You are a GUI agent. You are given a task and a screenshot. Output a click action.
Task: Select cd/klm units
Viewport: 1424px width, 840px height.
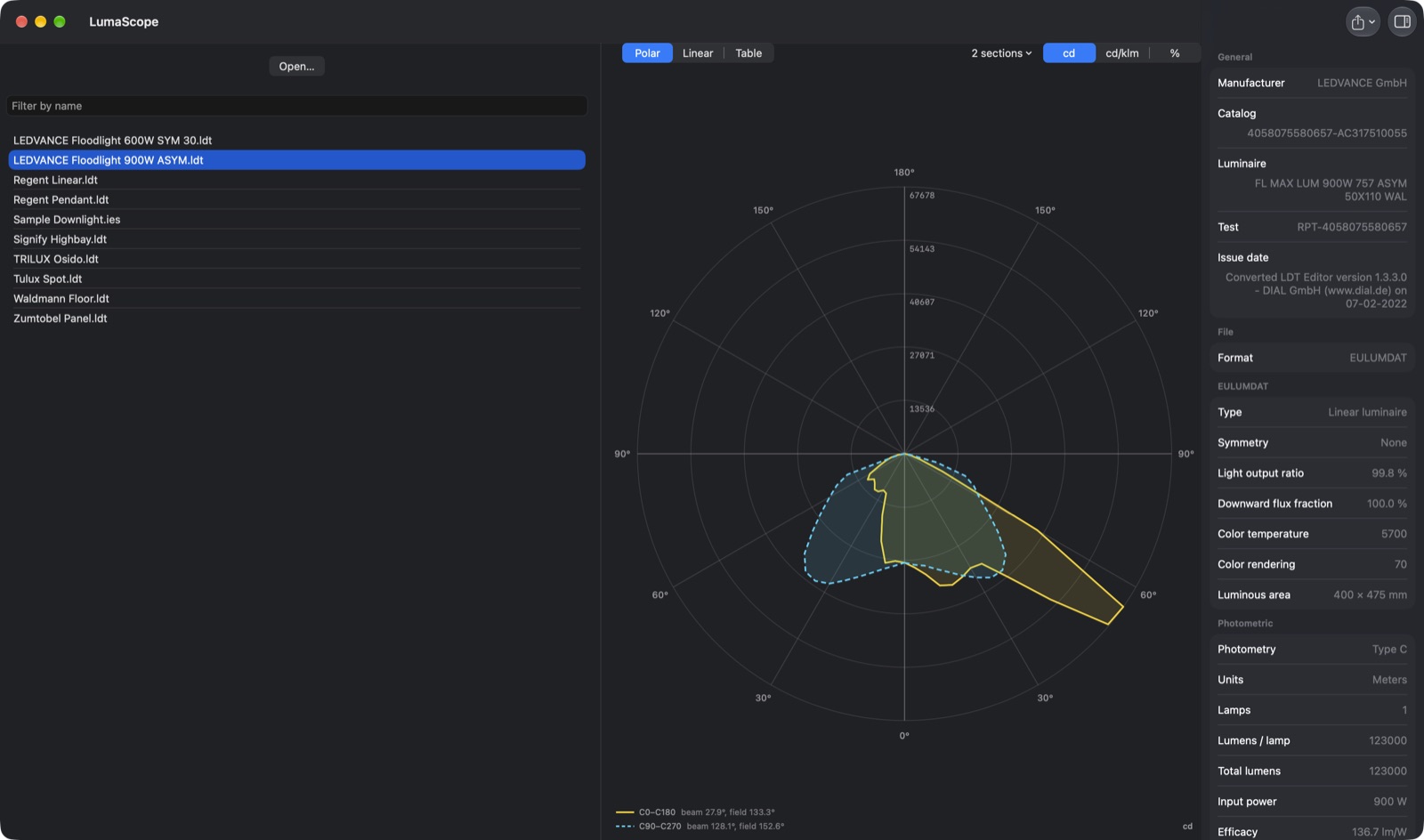pyautogui.click(x=1122, y=53)
